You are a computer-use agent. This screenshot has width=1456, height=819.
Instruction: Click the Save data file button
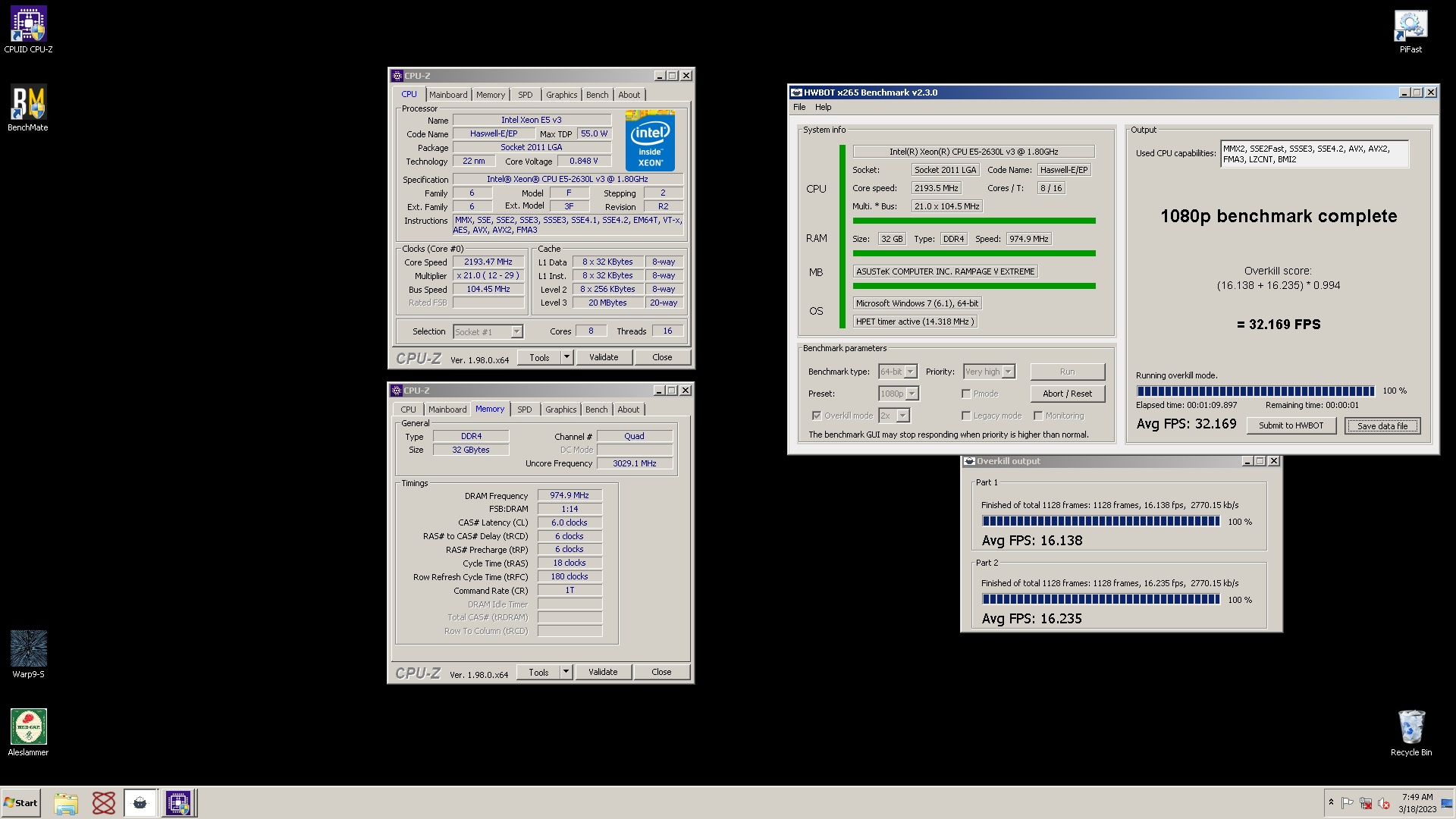pyautogui.click(x=1382, y=425)
